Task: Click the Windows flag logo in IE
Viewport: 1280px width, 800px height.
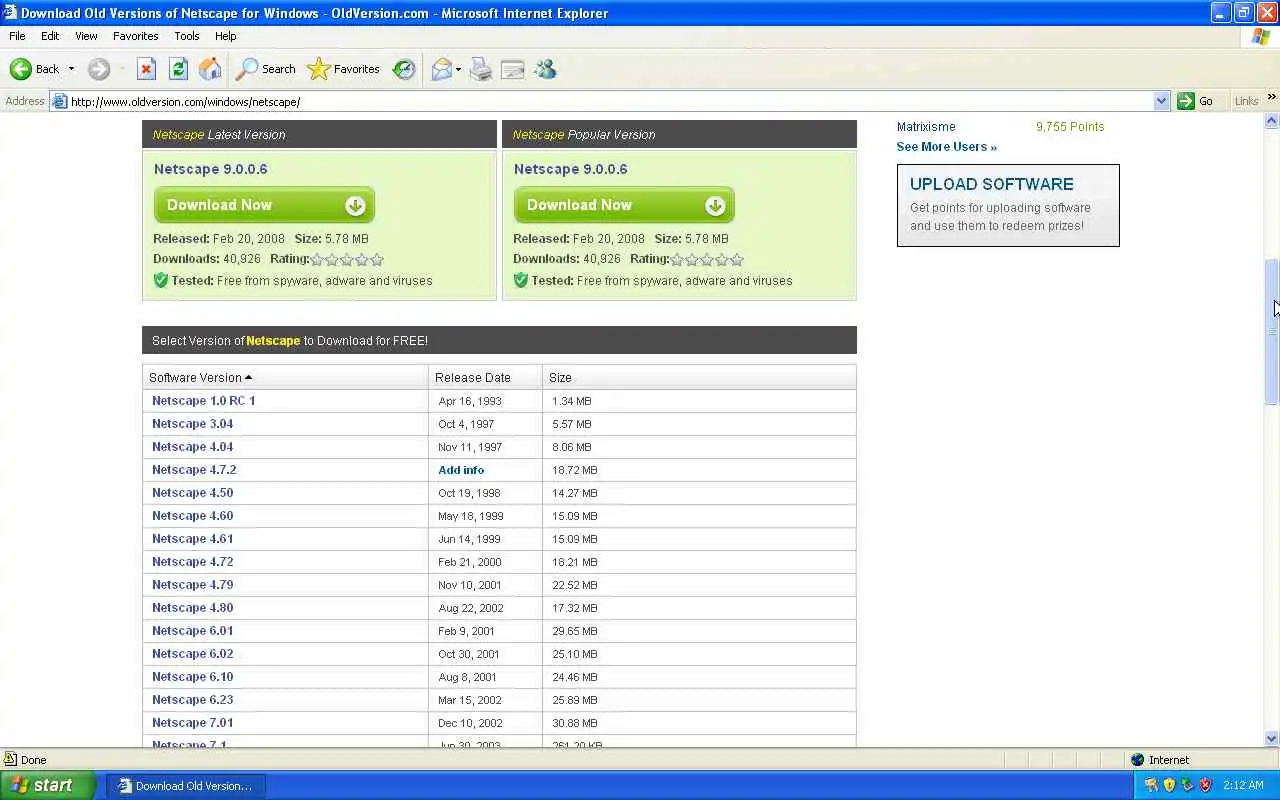Action: click(1261, 36)
